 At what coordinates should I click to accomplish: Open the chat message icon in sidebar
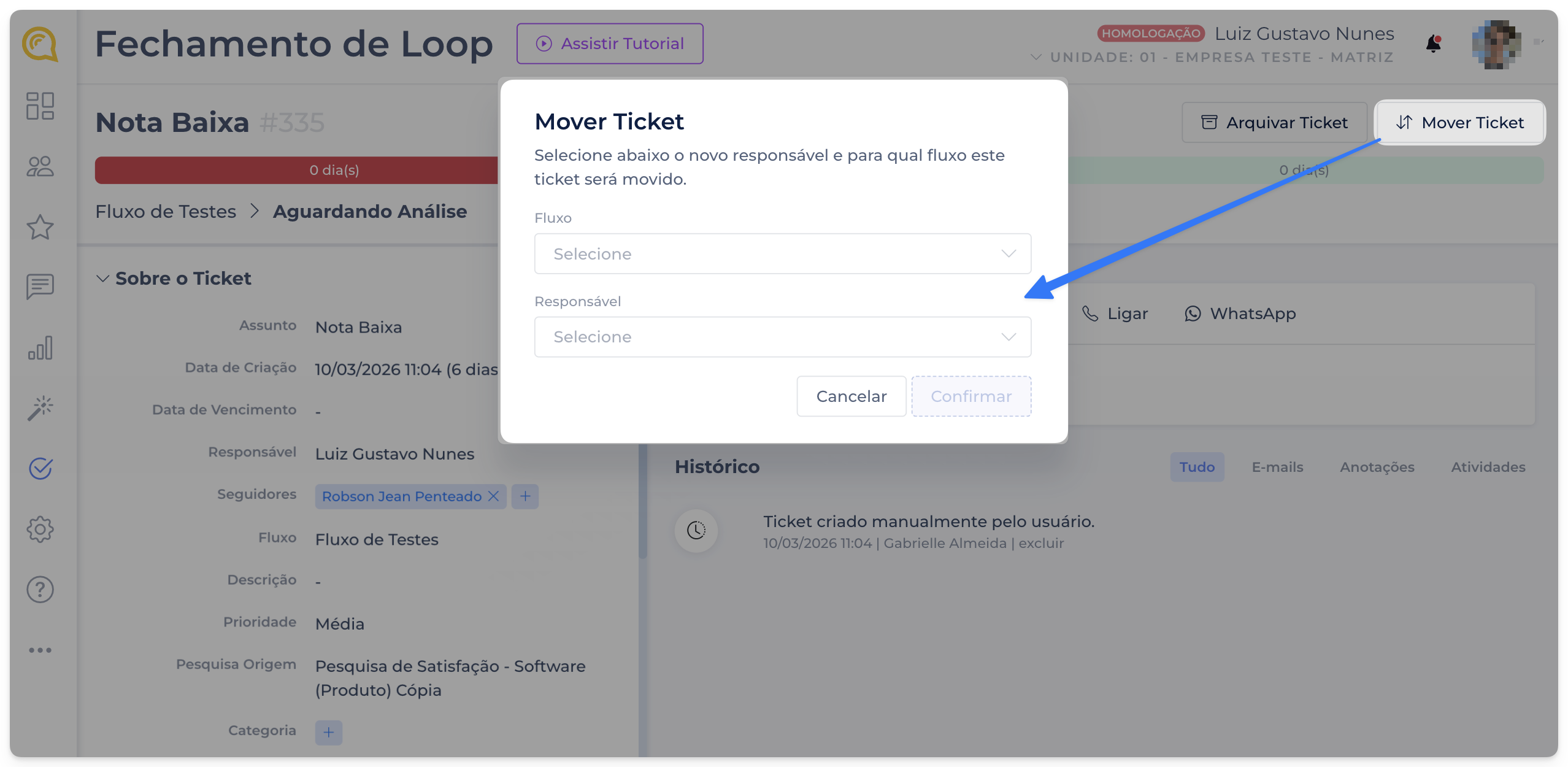pos(40,287)
